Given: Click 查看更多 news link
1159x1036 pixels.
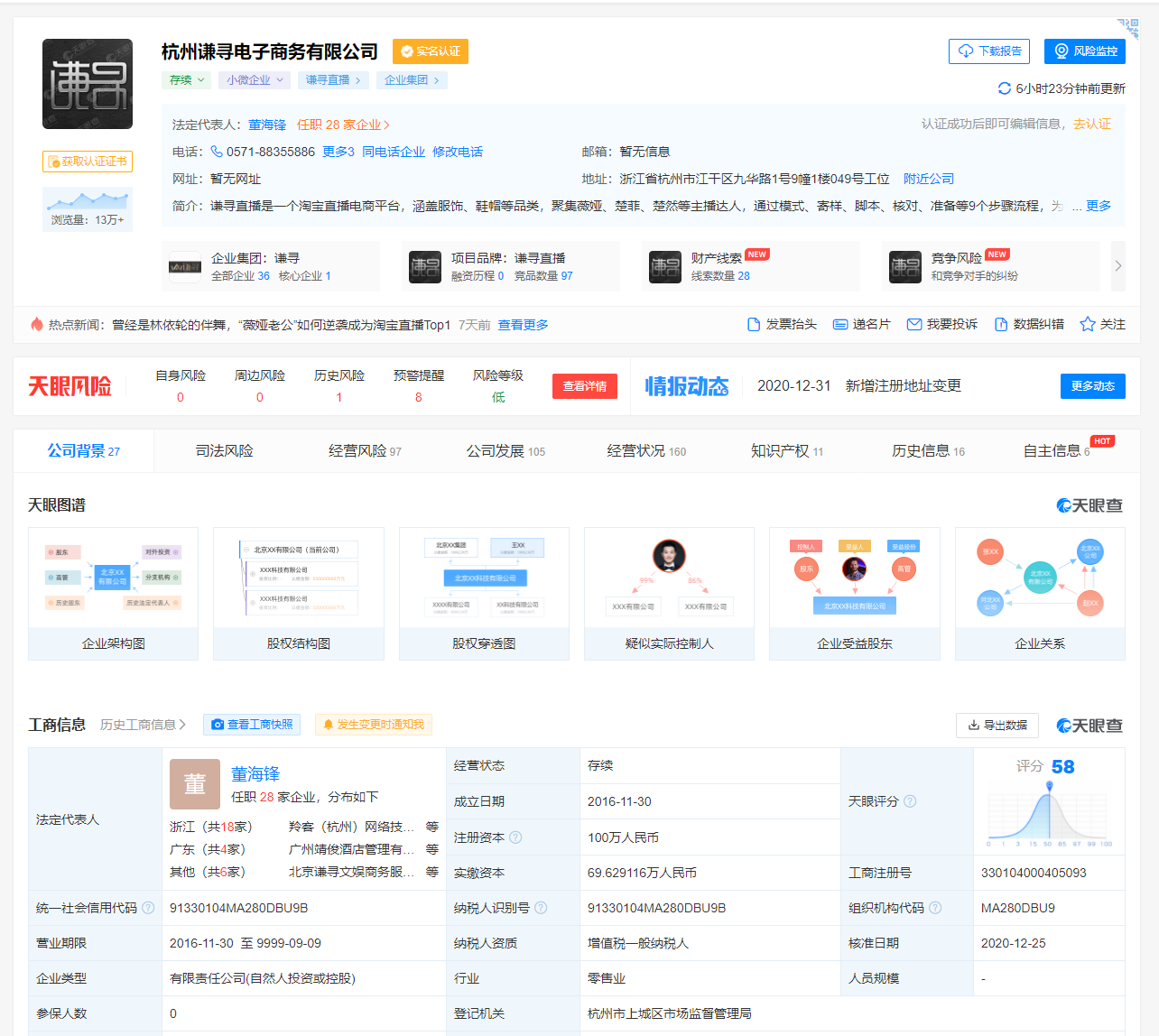Looking at the screenshot, I should point(524,325).
